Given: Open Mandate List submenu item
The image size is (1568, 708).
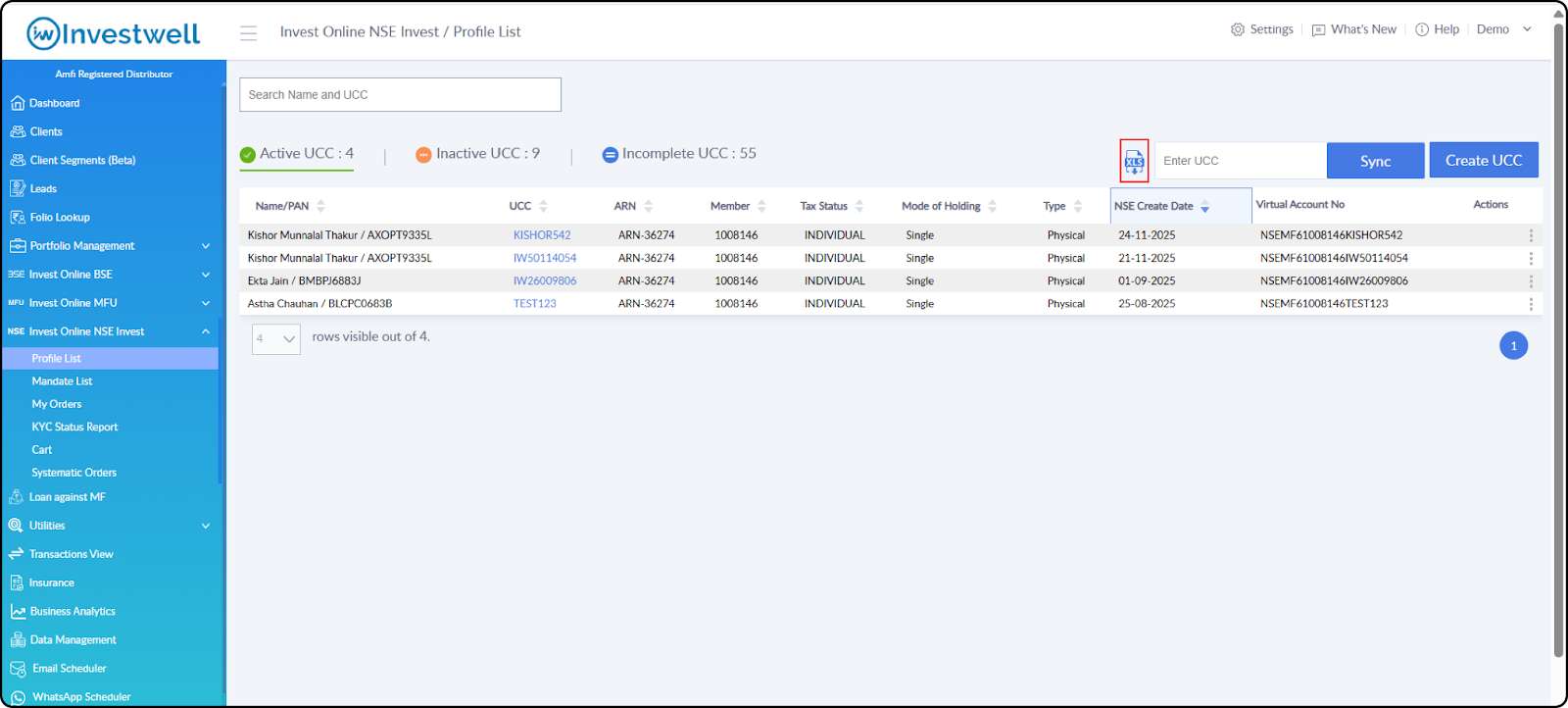Looking at the screenshot, I should (x=62, y=381).
